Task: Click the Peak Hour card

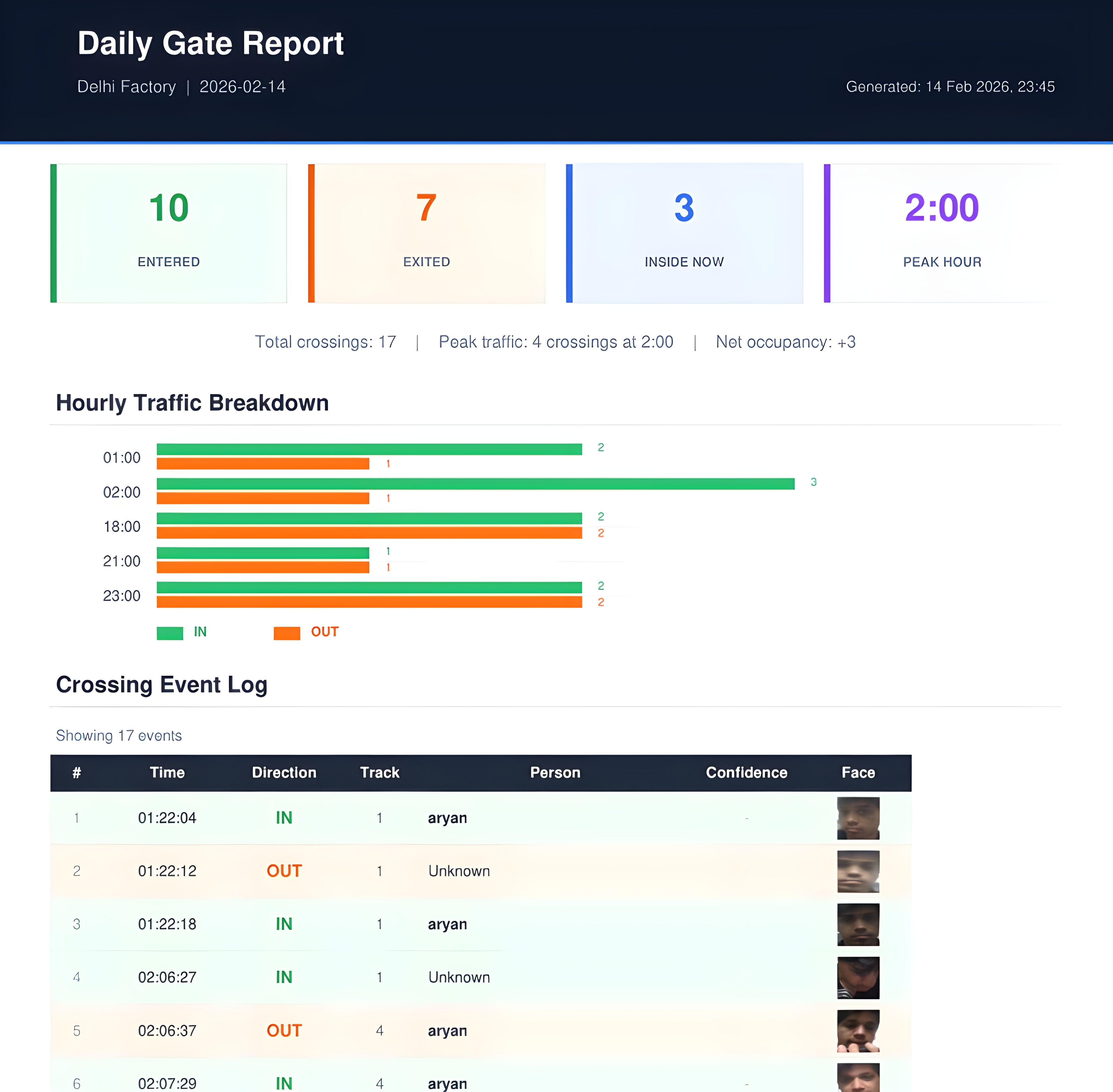Action: pyautogui.click(x=942, y=233)
